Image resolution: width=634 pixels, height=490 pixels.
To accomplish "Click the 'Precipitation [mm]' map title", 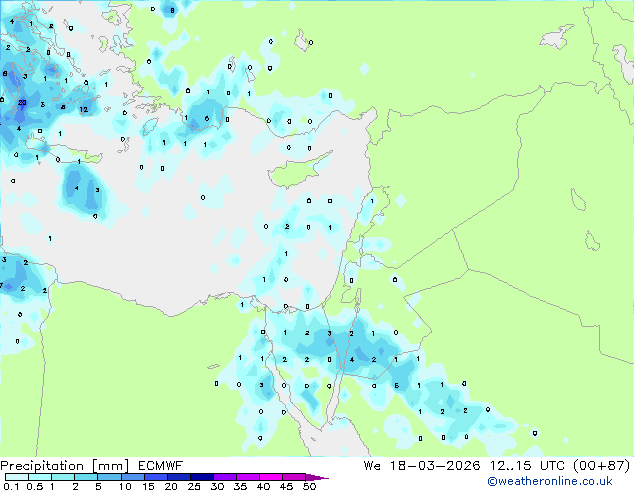I will tap(65, 466).
